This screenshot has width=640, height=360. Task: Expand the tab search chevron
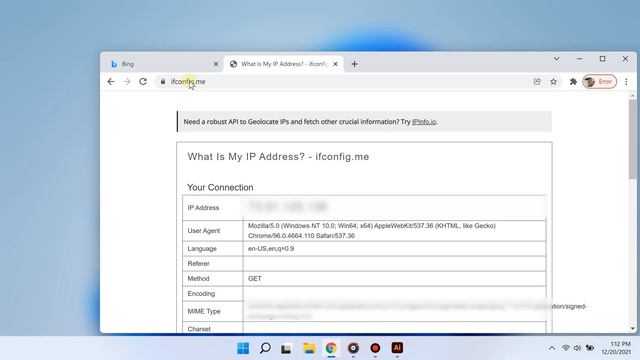[556, 59]
